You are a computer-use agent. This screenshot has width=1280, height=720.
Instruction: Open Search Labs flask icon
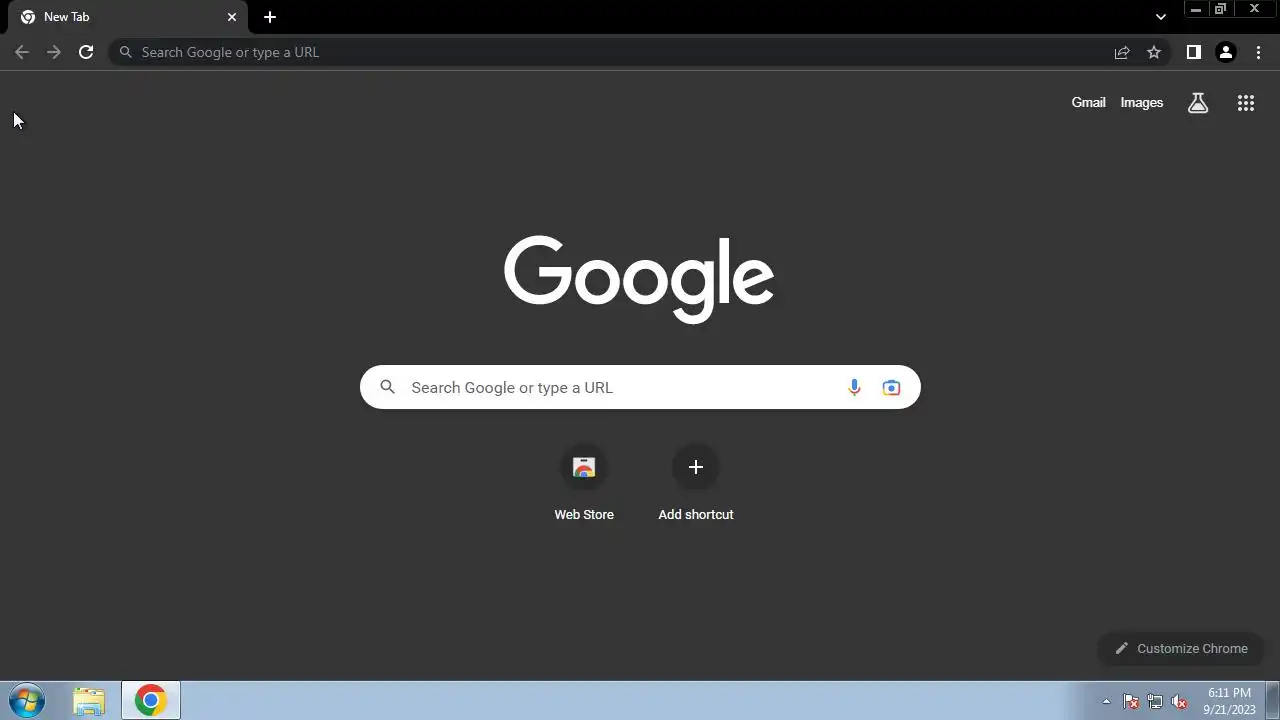[x=1198, y=102]
